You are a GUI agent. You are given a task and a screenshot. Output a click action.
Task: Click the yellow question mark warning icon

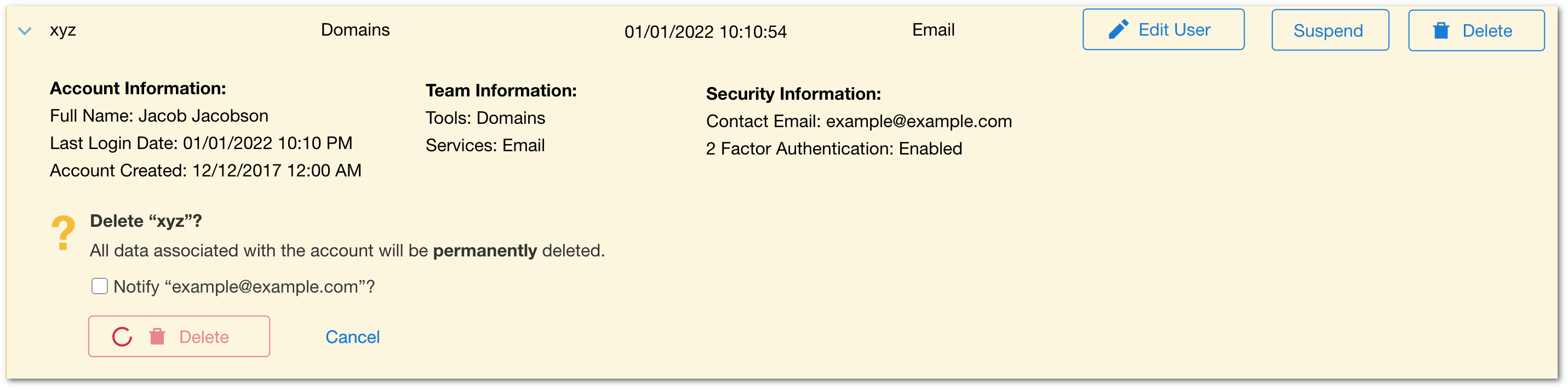[x=62, y=232]
